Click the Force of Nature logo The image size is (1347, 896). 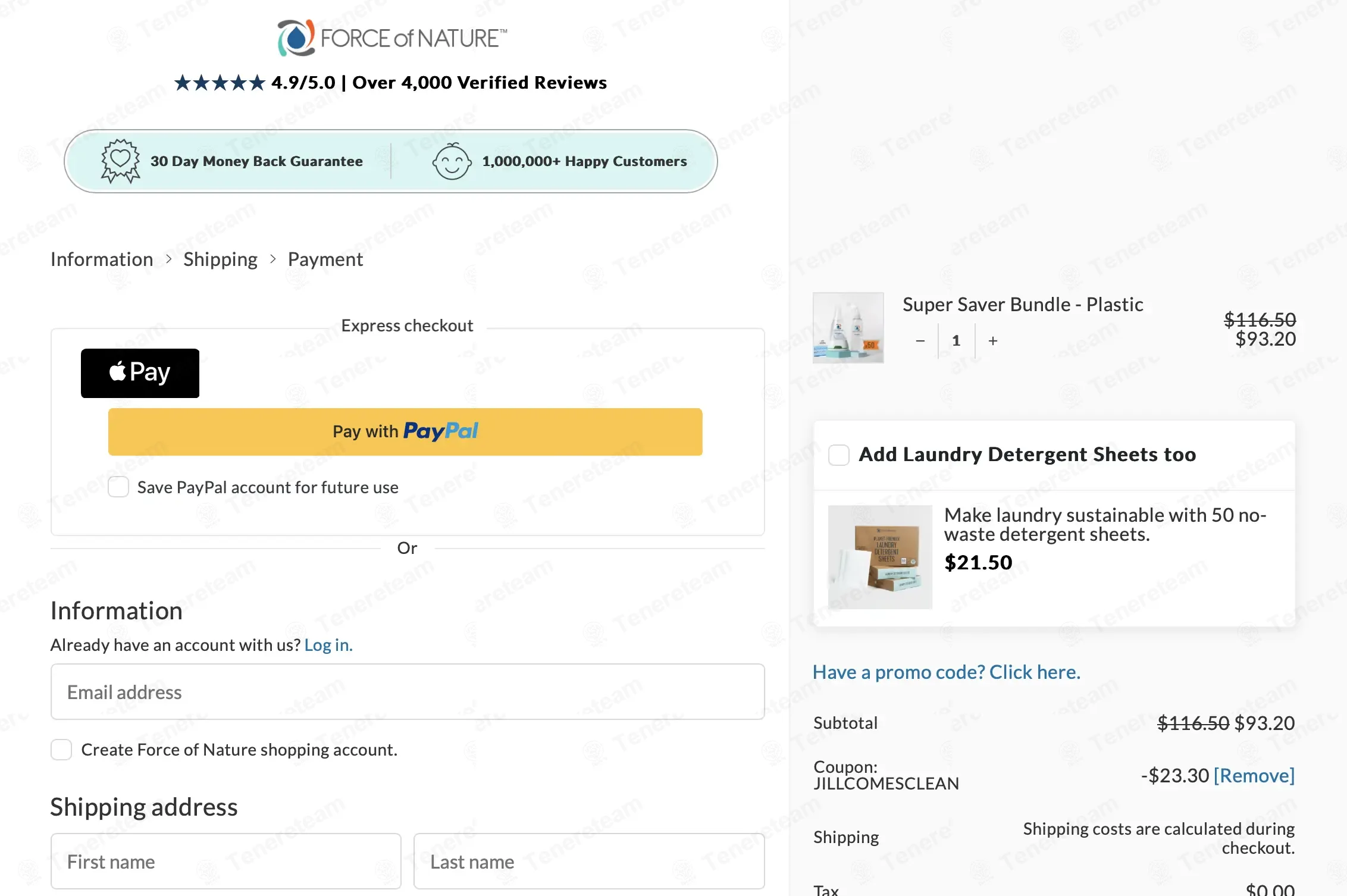392,37
